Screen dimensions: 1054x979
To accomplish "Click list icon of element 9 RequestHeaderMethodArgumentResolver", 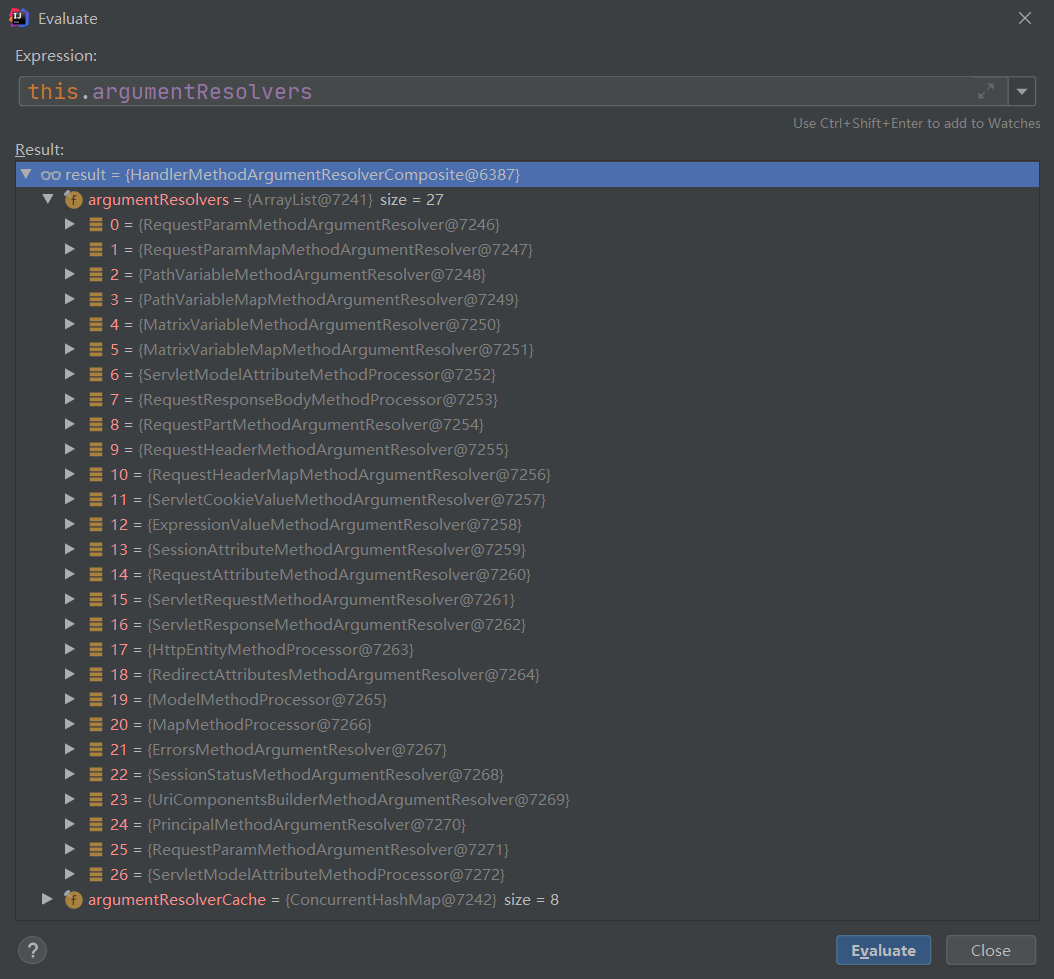I will coord(96,449).
